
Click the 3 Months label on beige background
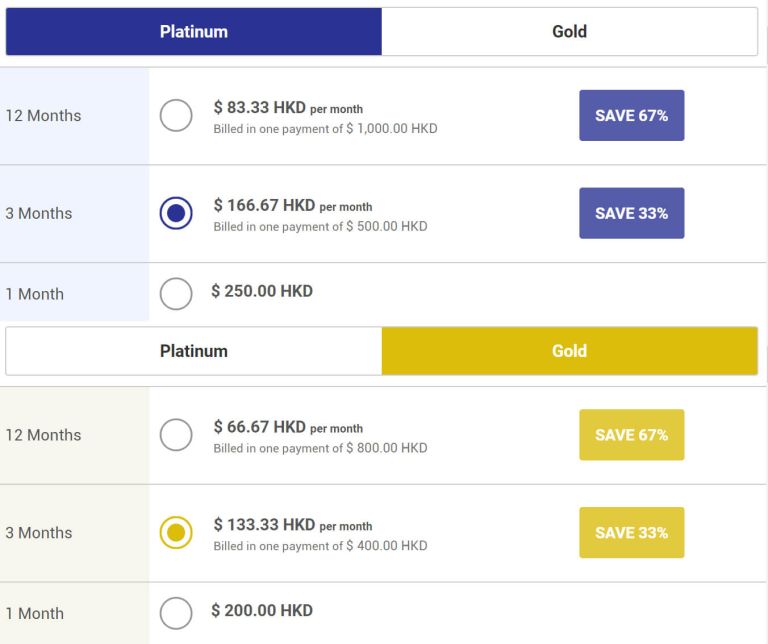[x=39, y=533]
